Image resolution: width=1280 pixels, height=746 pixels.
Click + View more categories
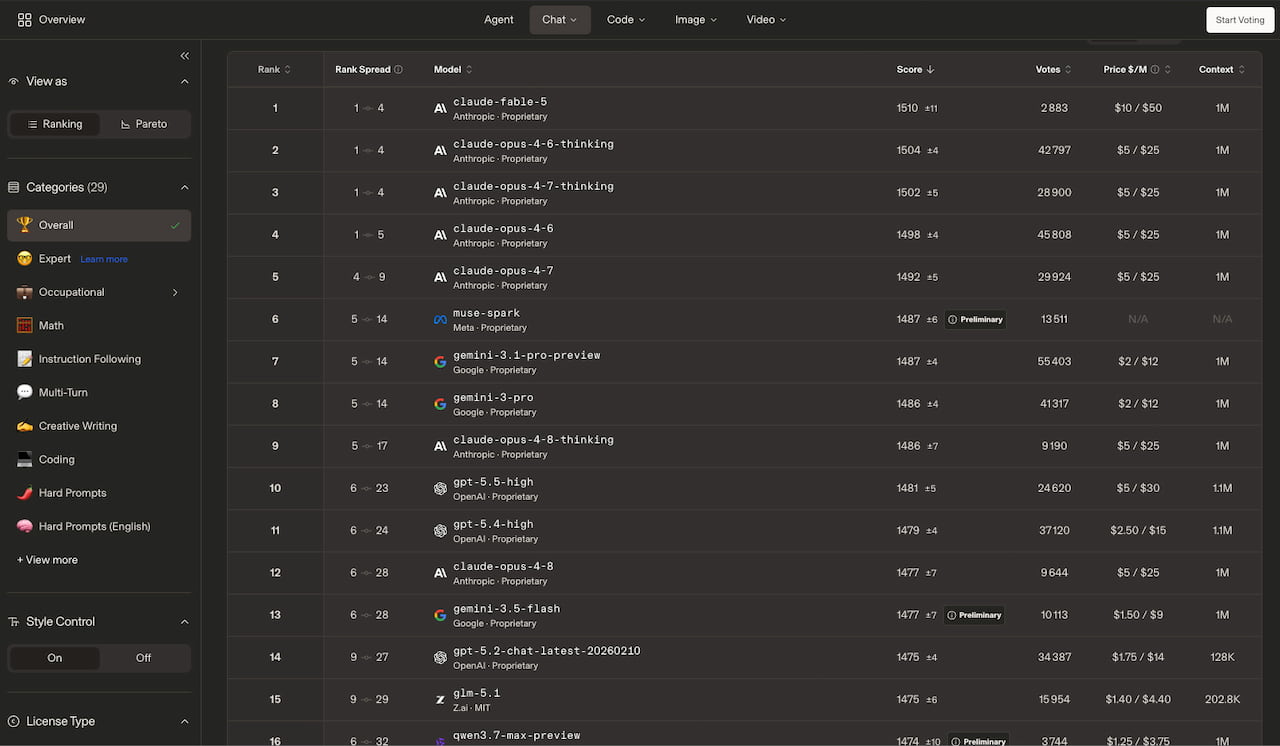coord(47,560)
